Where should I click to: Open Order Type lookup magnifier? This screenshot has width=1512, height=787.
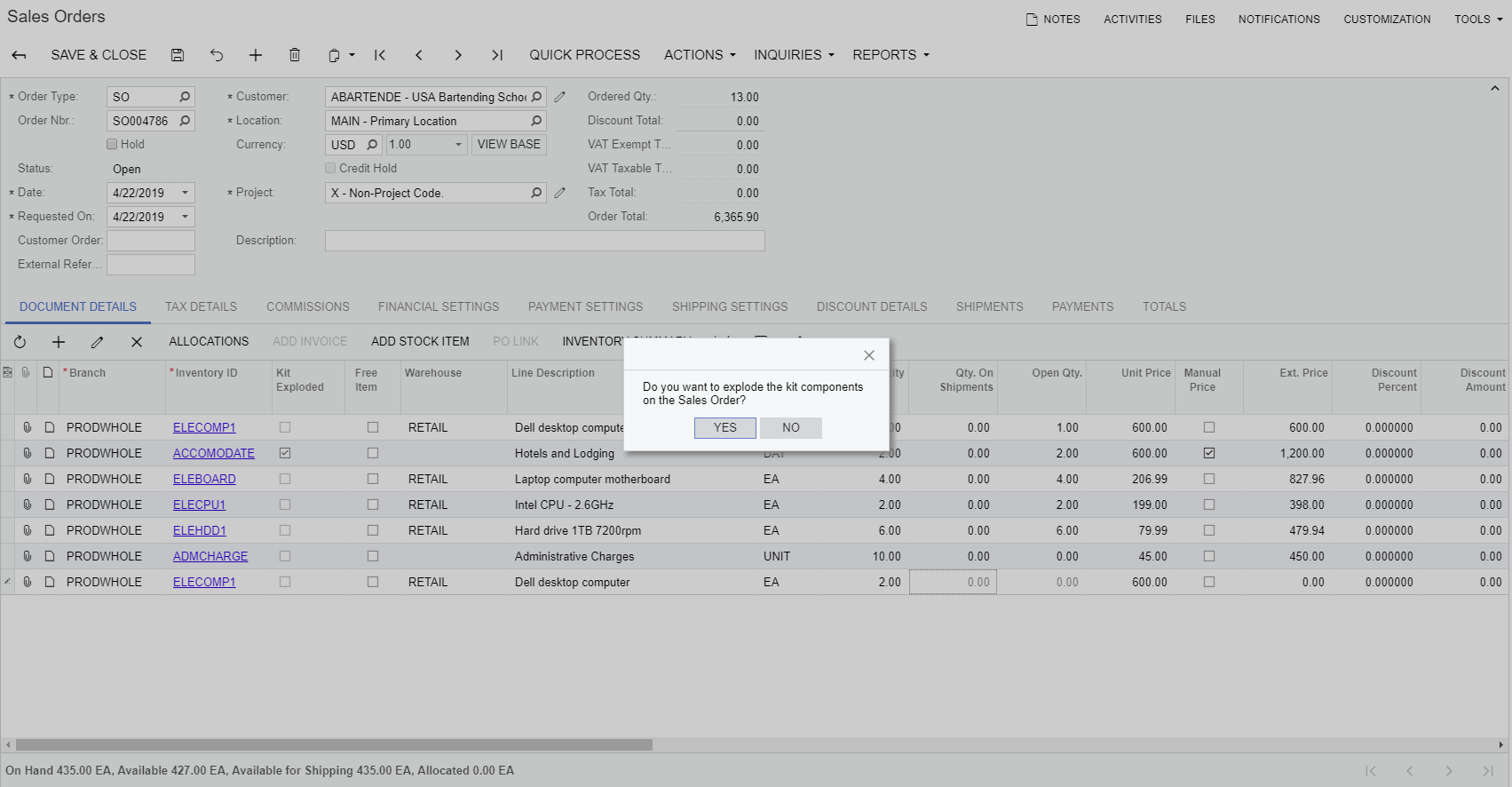185,97
